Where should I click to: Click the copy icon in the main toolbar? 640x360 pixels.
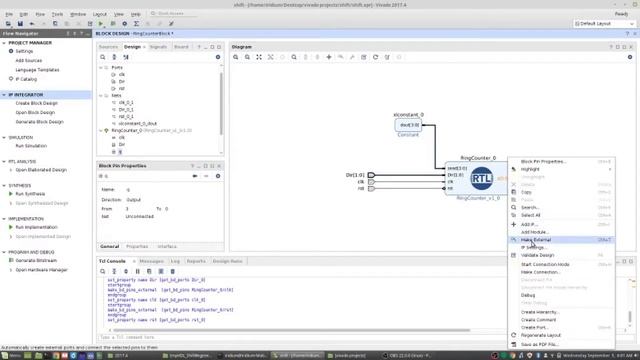tap(55, 24)
